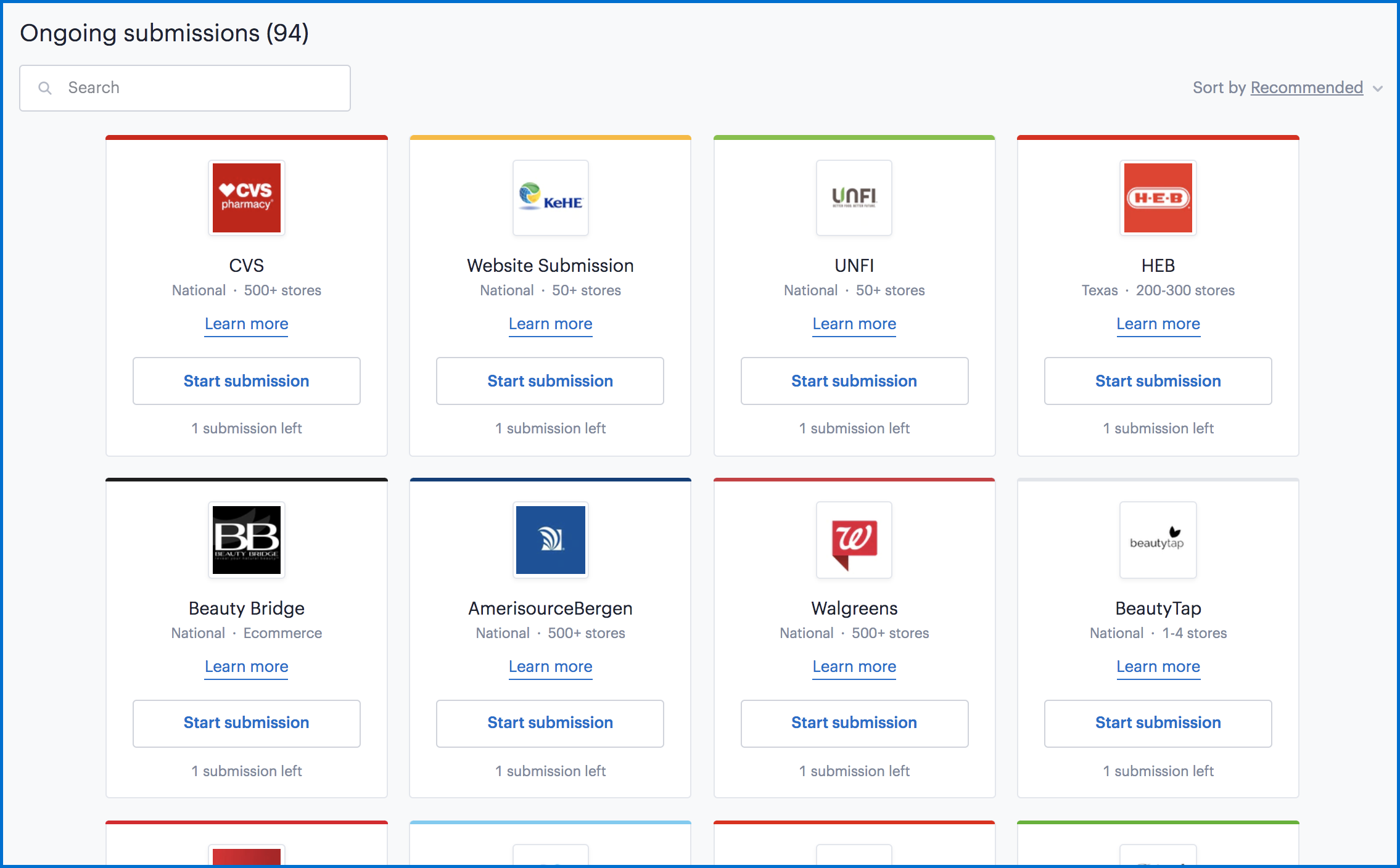This screenshot has width=1400, height=868.
Task: Click 'National · 1-4 stores' text
Action: (x=1158, y=633)
